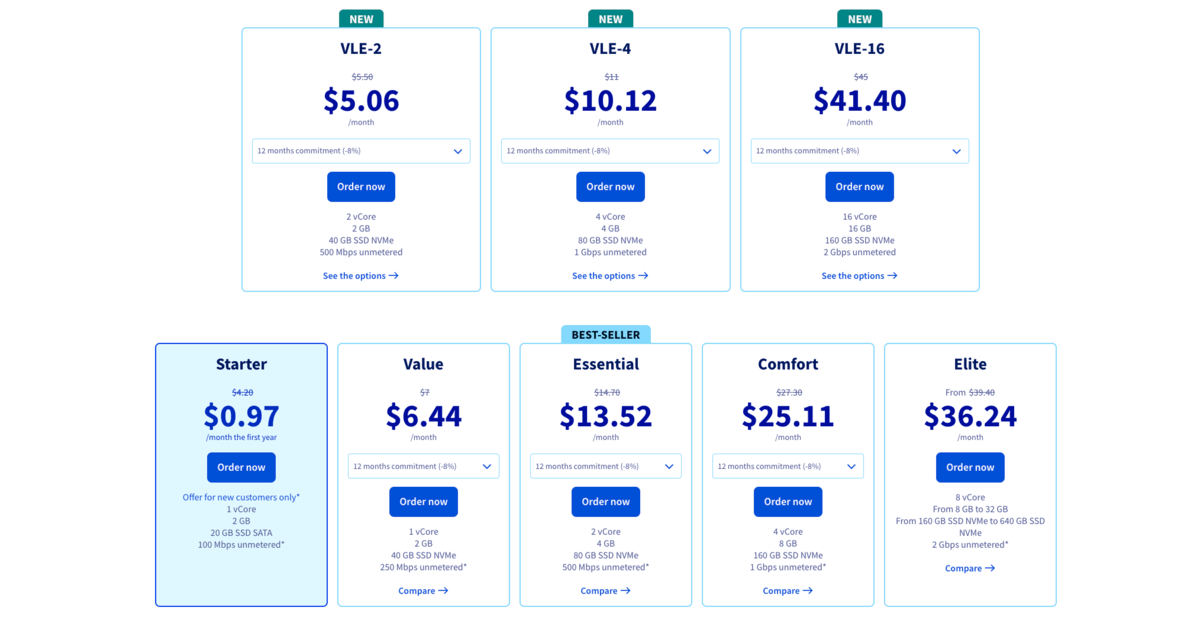
Task: Click Order now under Essential $13.52
Action: 606,502
